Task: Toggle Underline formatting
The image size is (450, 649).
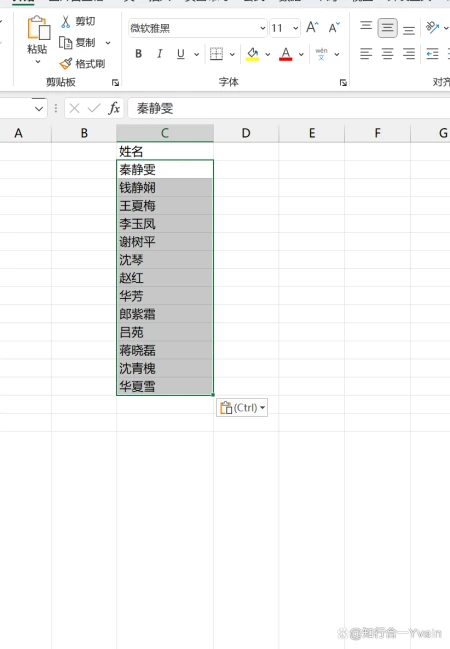Action: click(180, 54)
